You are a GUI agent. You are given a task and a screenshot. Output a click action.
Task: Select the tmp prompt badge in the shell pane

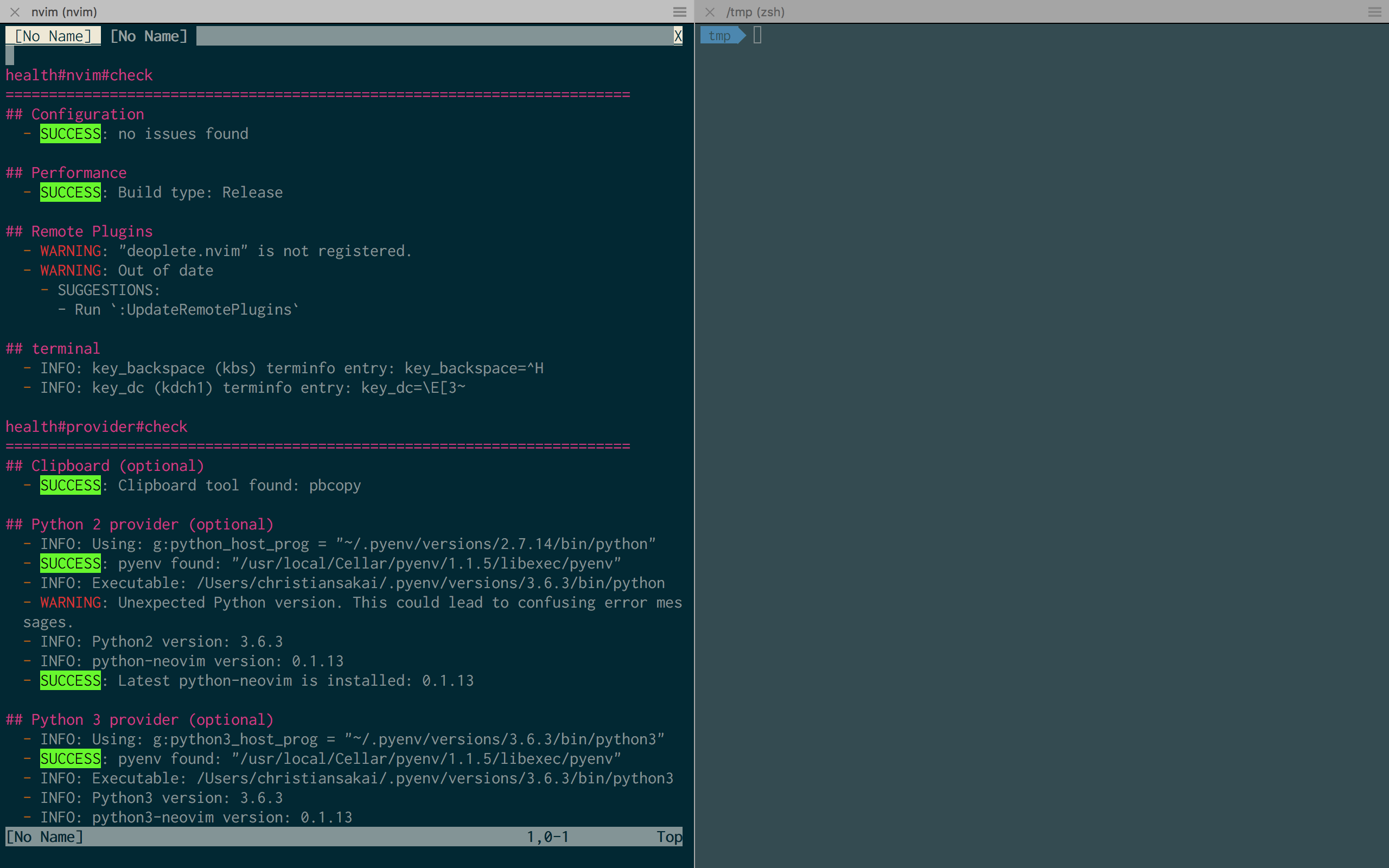721,36
